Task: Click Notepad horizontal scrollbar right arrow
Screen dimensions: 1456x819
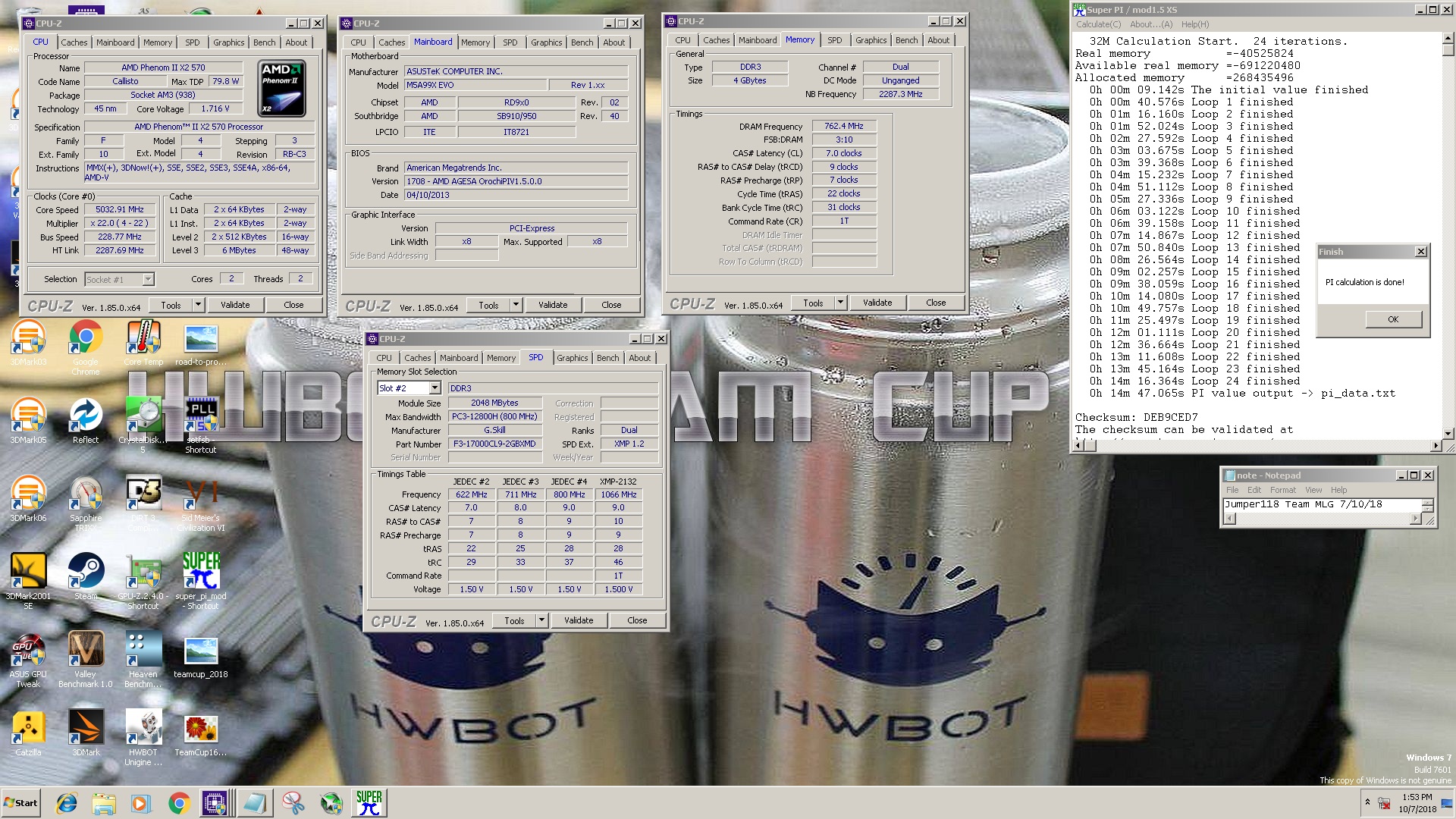Action: coord(1415,519)
